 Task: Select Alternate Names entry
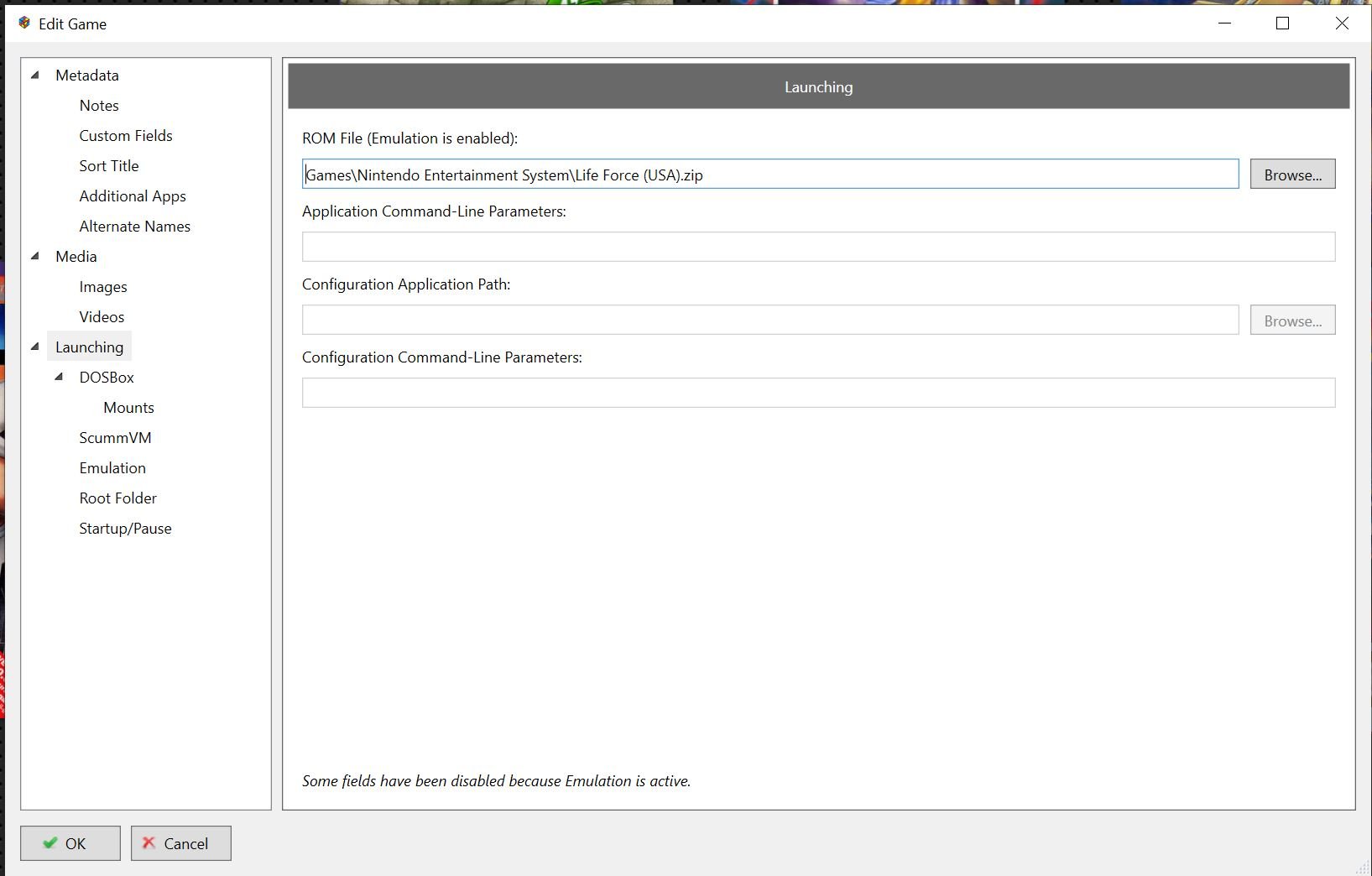(134, 226)
